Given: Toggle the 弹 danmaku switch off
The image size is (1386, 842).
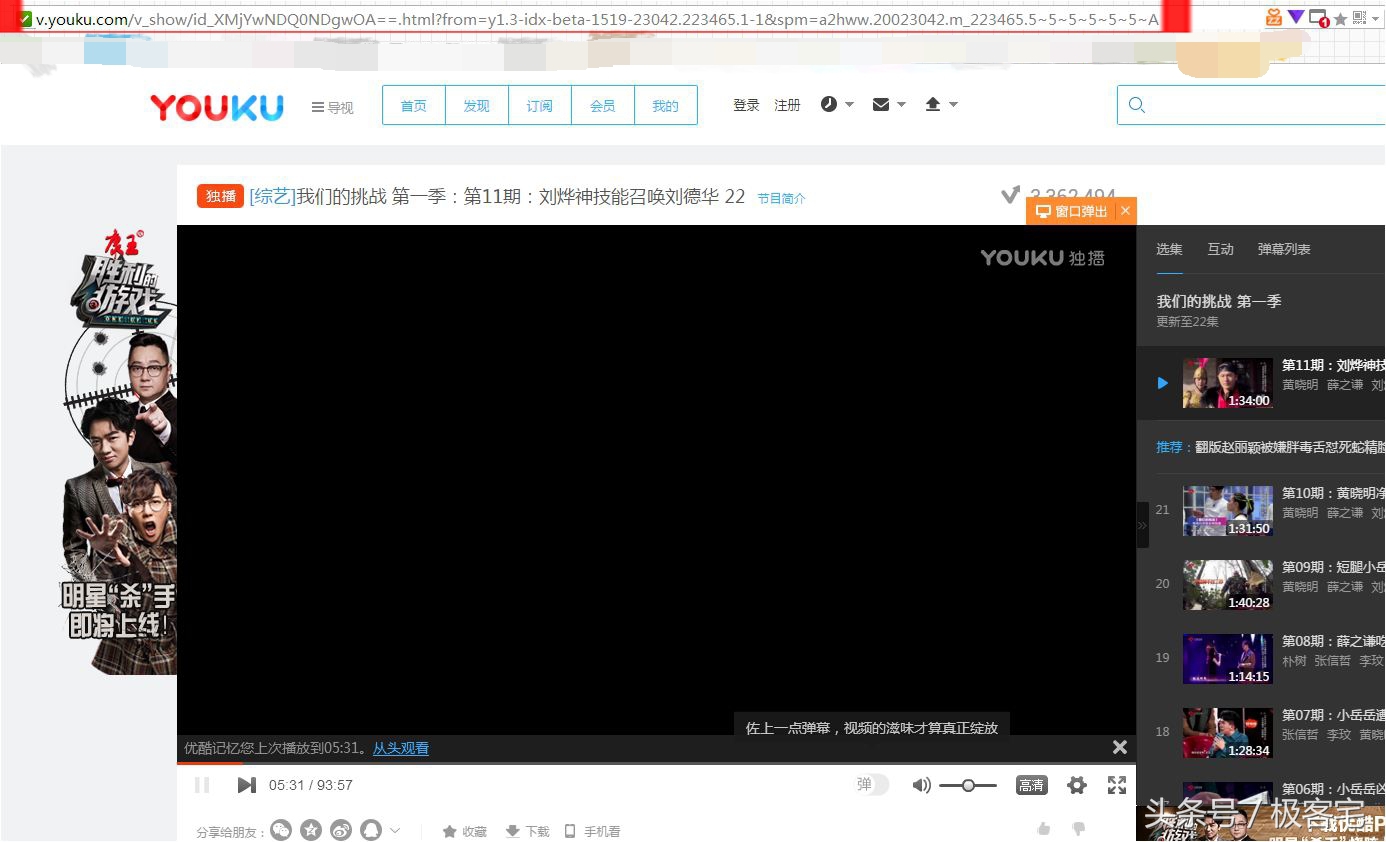Looking at the screenshot, I should click(871, 785).
